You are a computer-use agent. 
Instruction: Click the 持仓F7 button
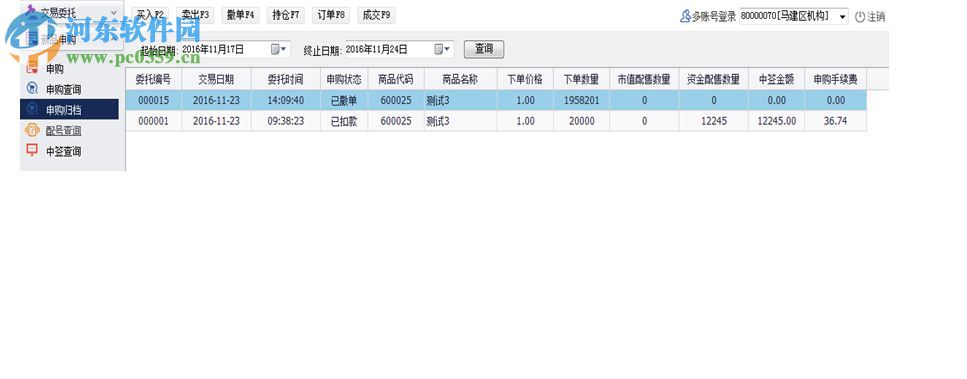[x=286, y=15]
